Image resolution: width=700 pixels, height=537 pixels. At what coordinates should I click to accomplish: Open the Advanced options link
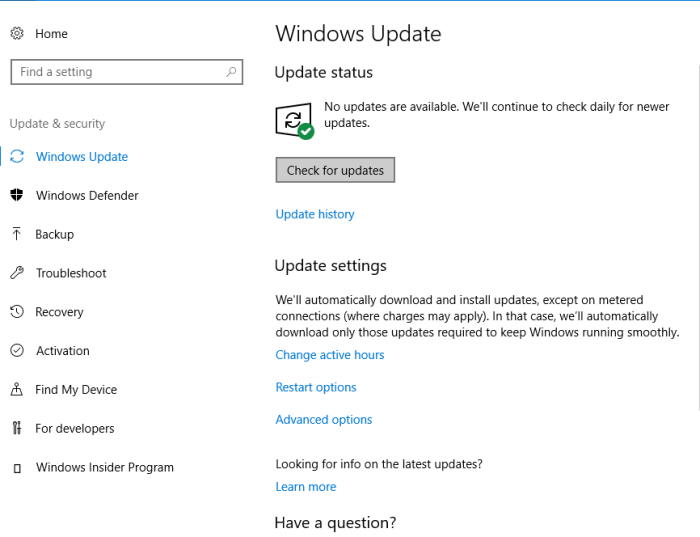click(324, 420)
